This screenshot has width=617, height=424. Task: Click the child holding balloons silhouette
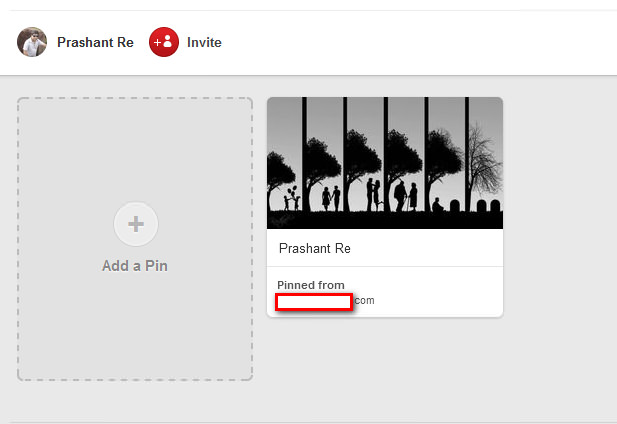pos(291,198)
